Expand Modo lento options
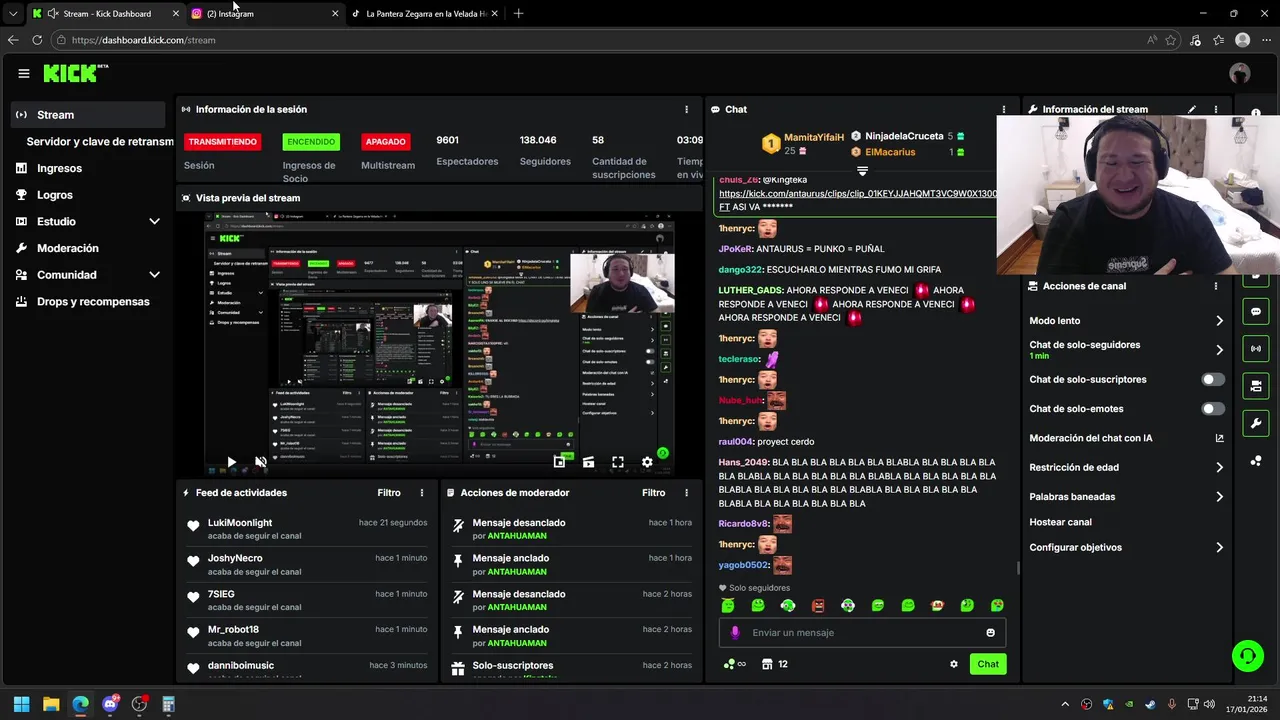 1219,321
